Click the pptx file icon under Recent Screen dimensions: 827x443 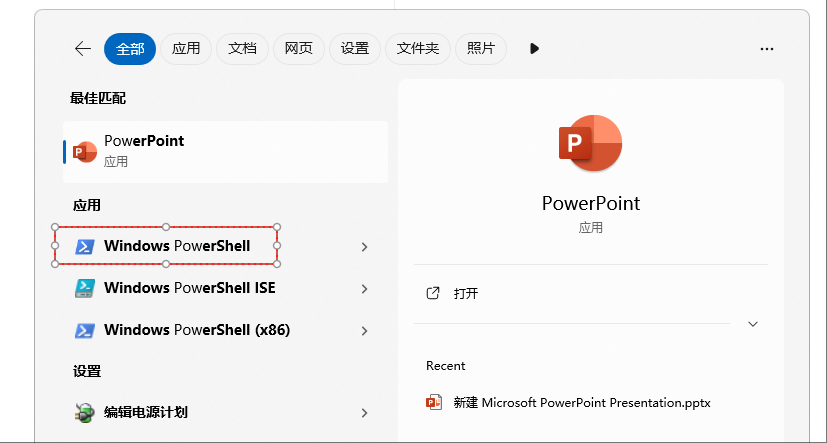pyautogui.click(x=434, y=402)
